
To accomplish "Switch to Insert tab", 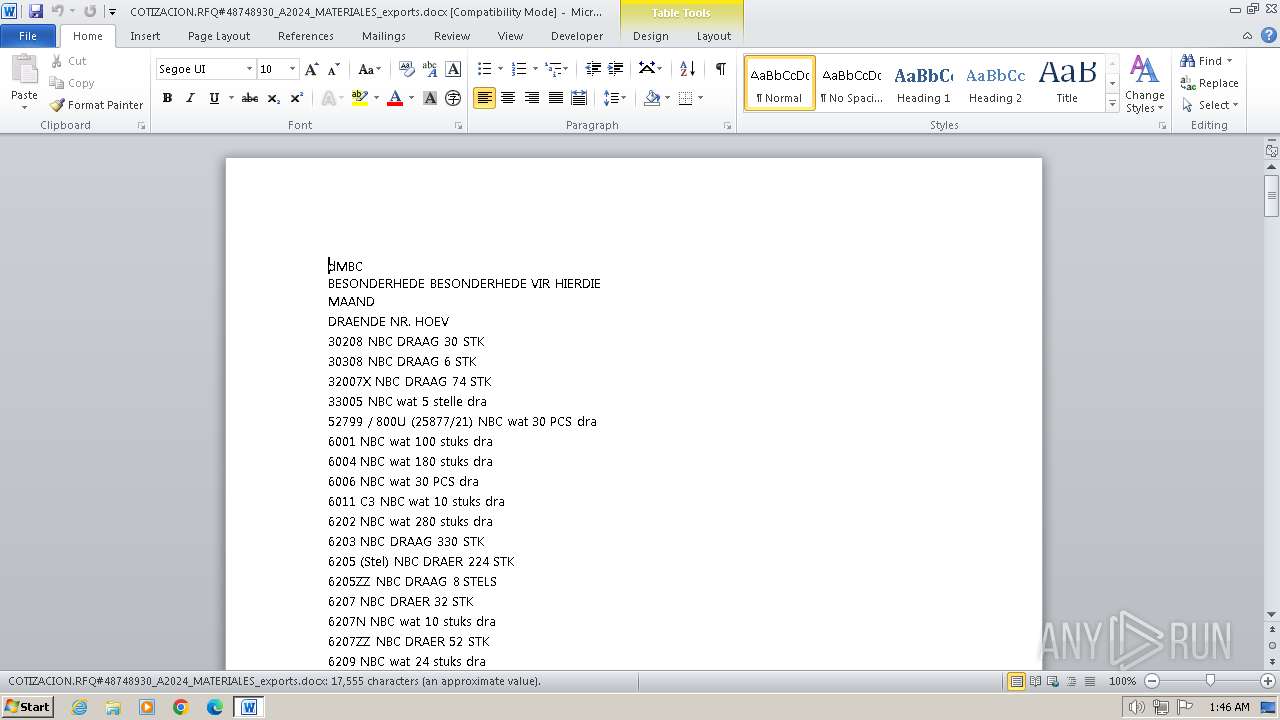I will point(145,36).
